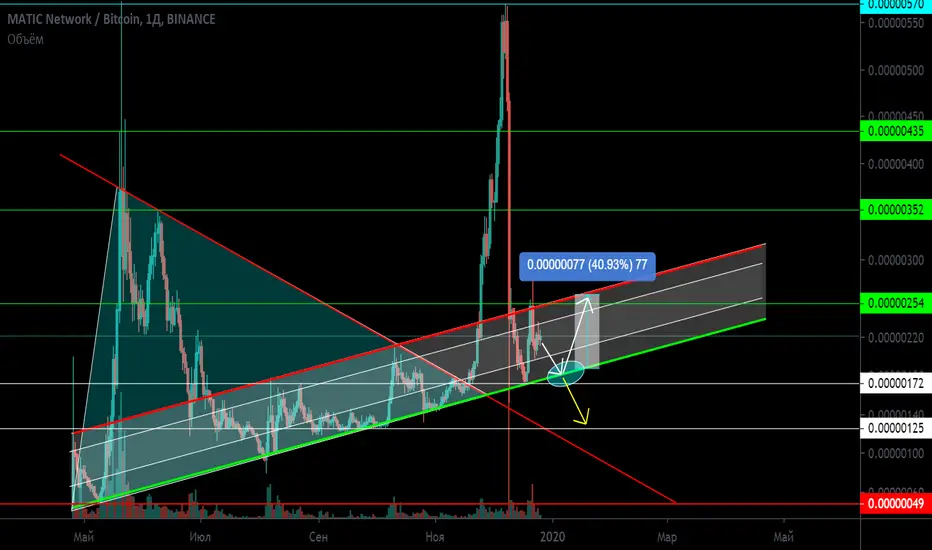Click the 0.00000500 price axis tick
932x550 pixels.
coord(896,71)
